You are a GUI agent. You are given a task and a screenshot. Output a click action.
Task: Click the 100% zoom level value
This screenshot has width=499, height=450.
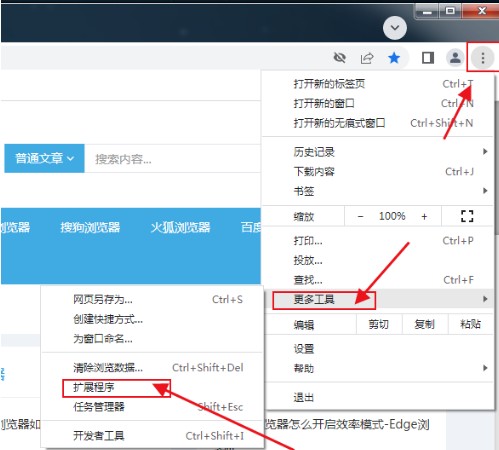[392, 216]
